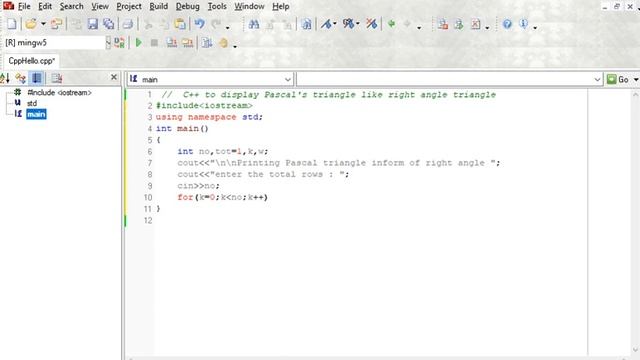The image size is (640, 360).
Task: Open find with the binoculars icon
Action: coord(254,24)
